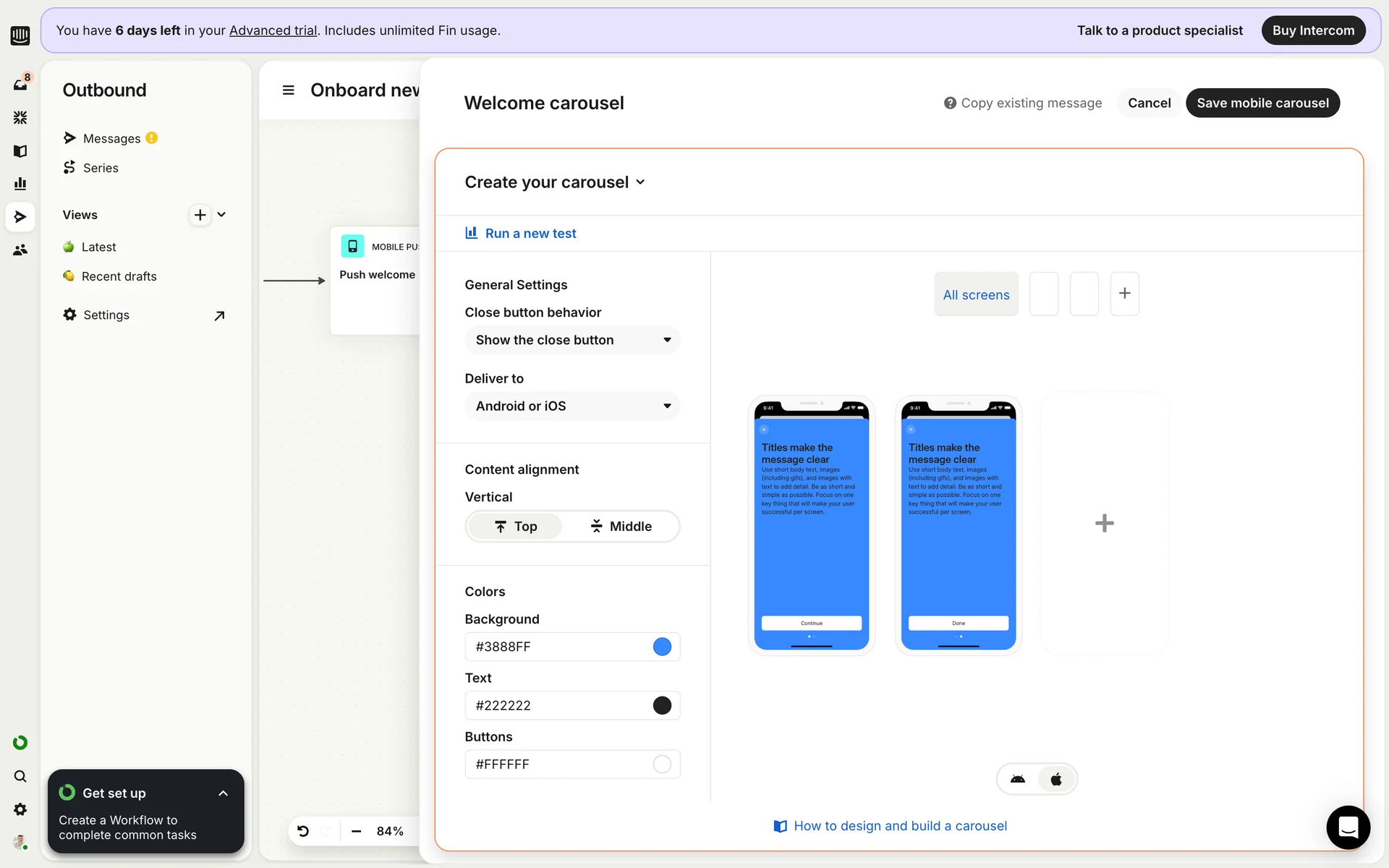This screenshot has height=868, width=1389.
Task: Open the Intercom Messenger chat bubble
Action: point(1348,827)
